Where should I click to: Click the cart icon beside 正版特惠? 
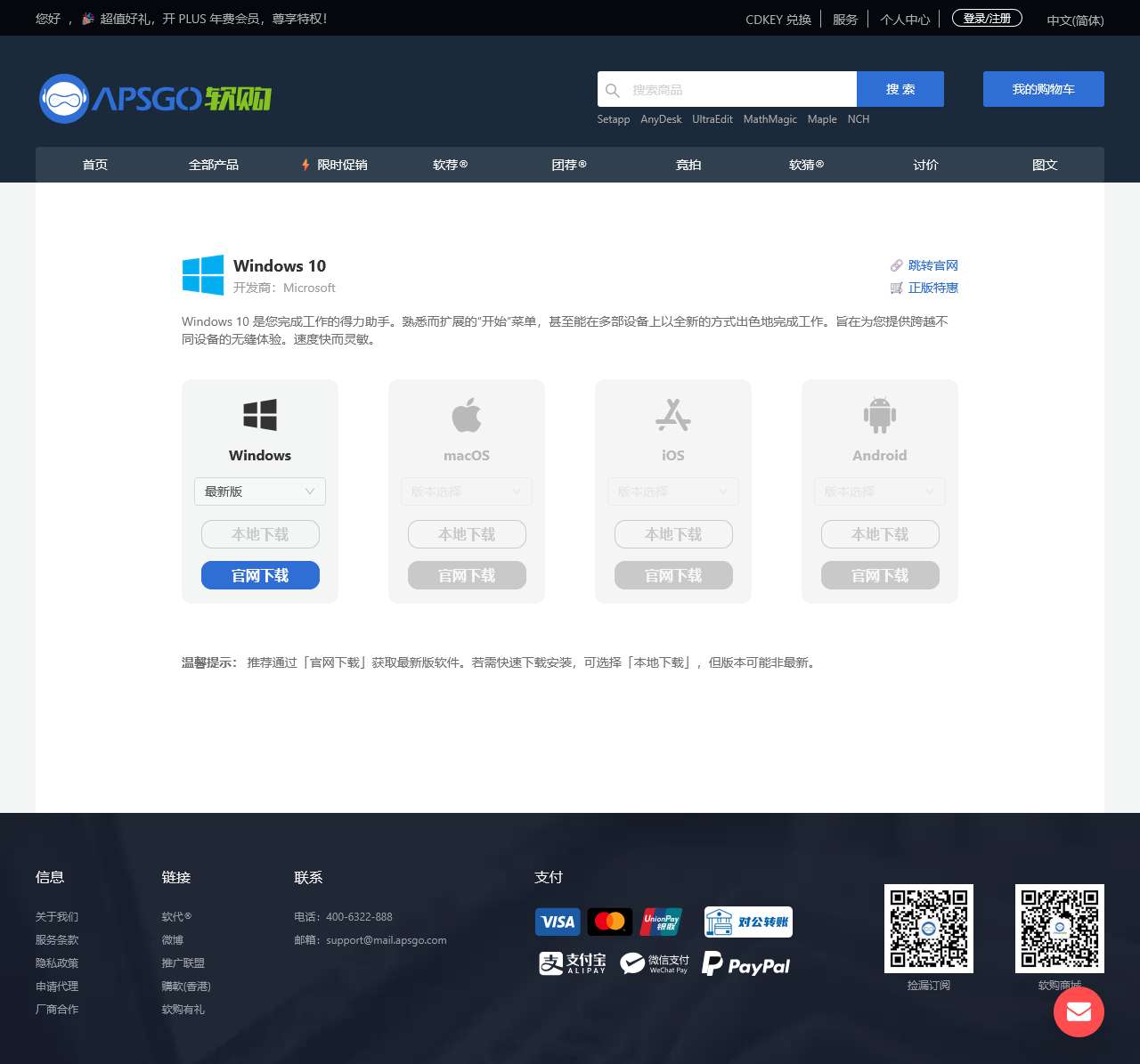click(897, 288)
